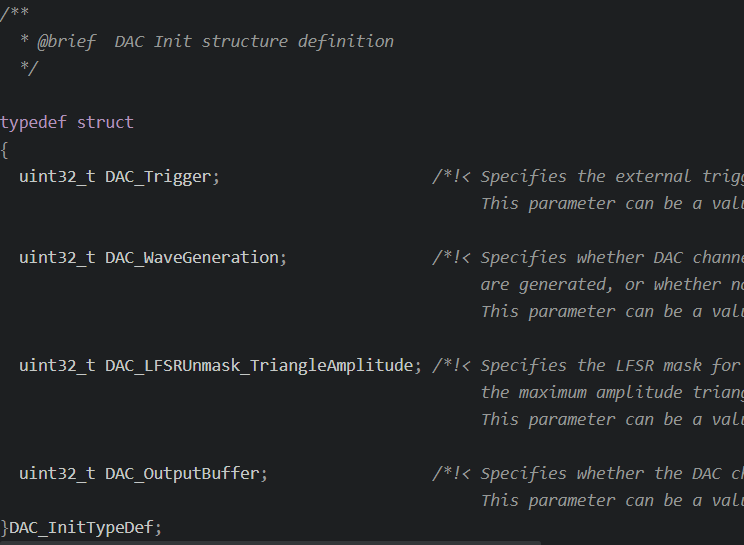Click 'DAC Init structure definition' comment text
744x545 pixels.
(x=254, y=42)
